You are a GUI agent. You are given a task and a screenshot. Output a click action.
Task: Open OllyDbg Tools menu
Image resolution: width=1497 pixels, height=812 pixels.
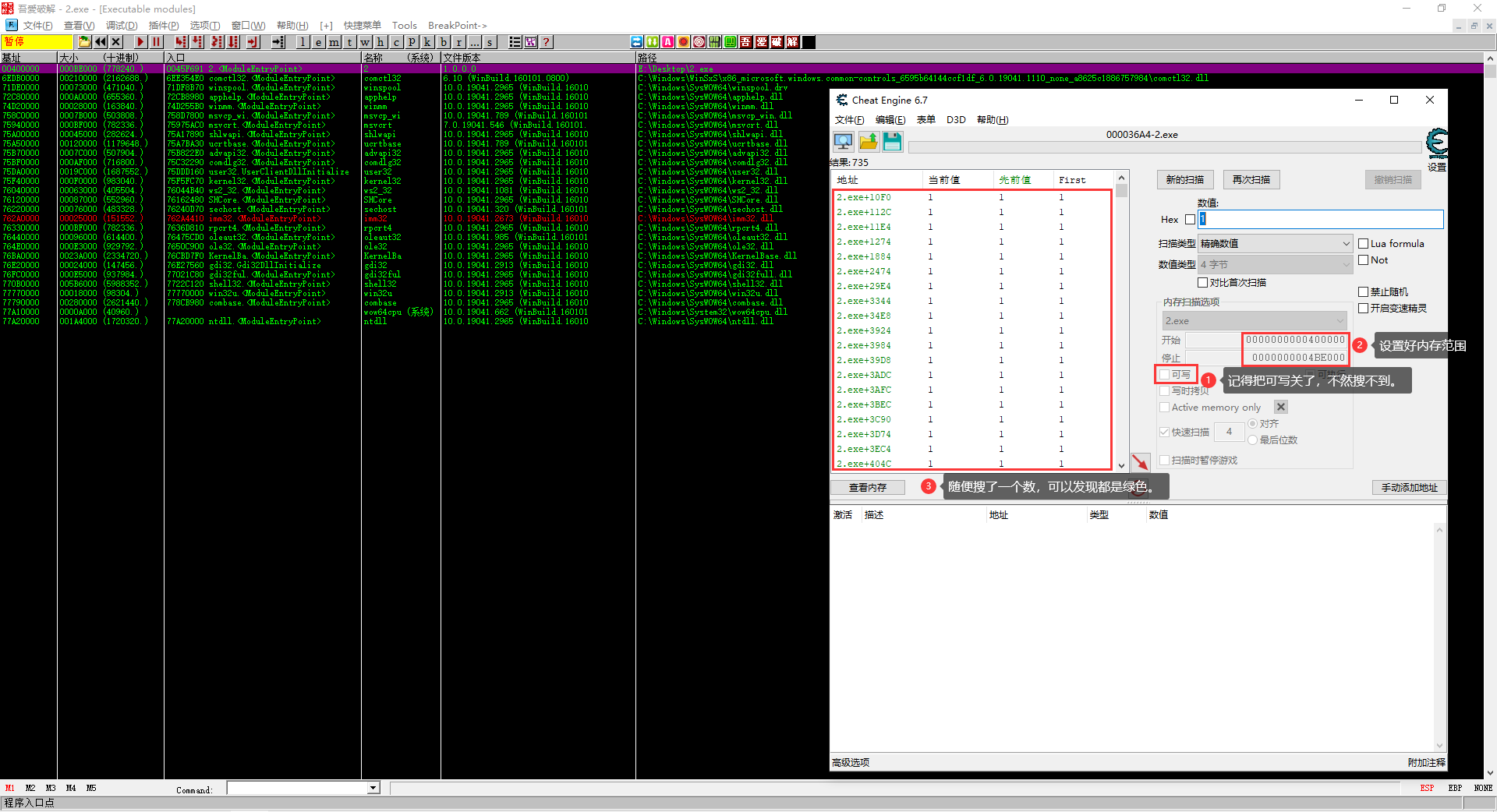click(405, 26)
